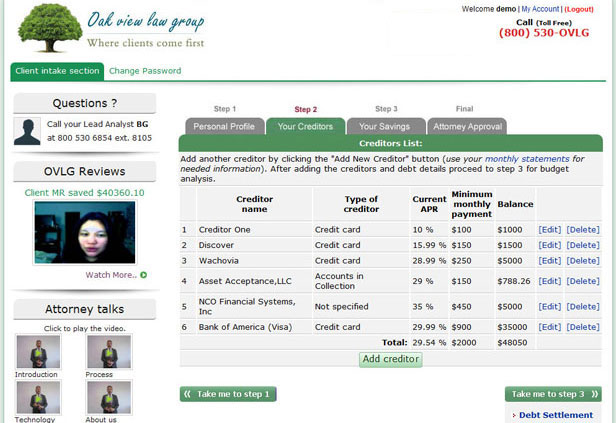The image size is (616, 423).
Task: Delete the Creditor One row
Action: tap(583, 229)
